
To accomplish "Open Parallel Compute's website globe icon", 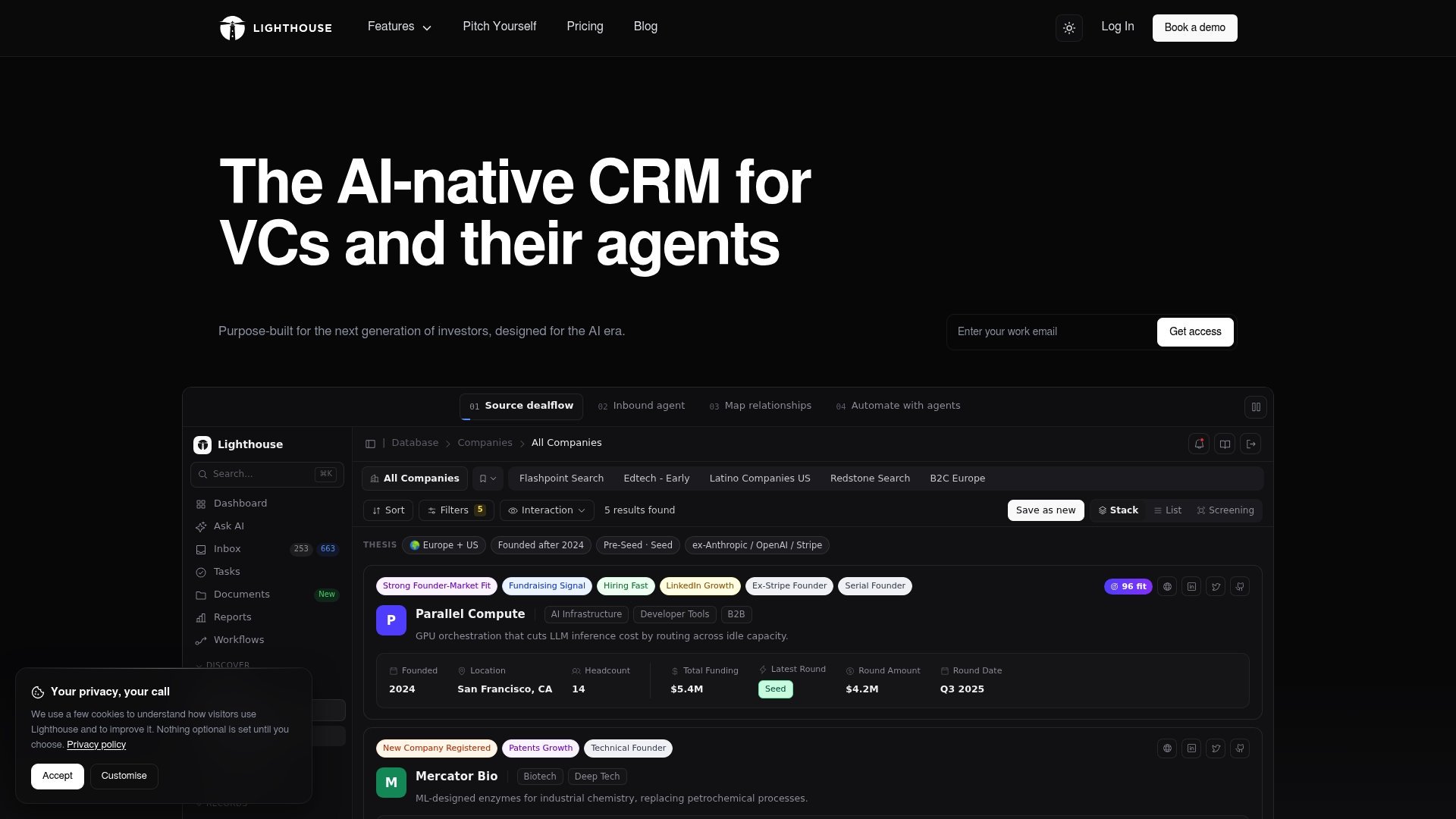I will click(1167, 586).
